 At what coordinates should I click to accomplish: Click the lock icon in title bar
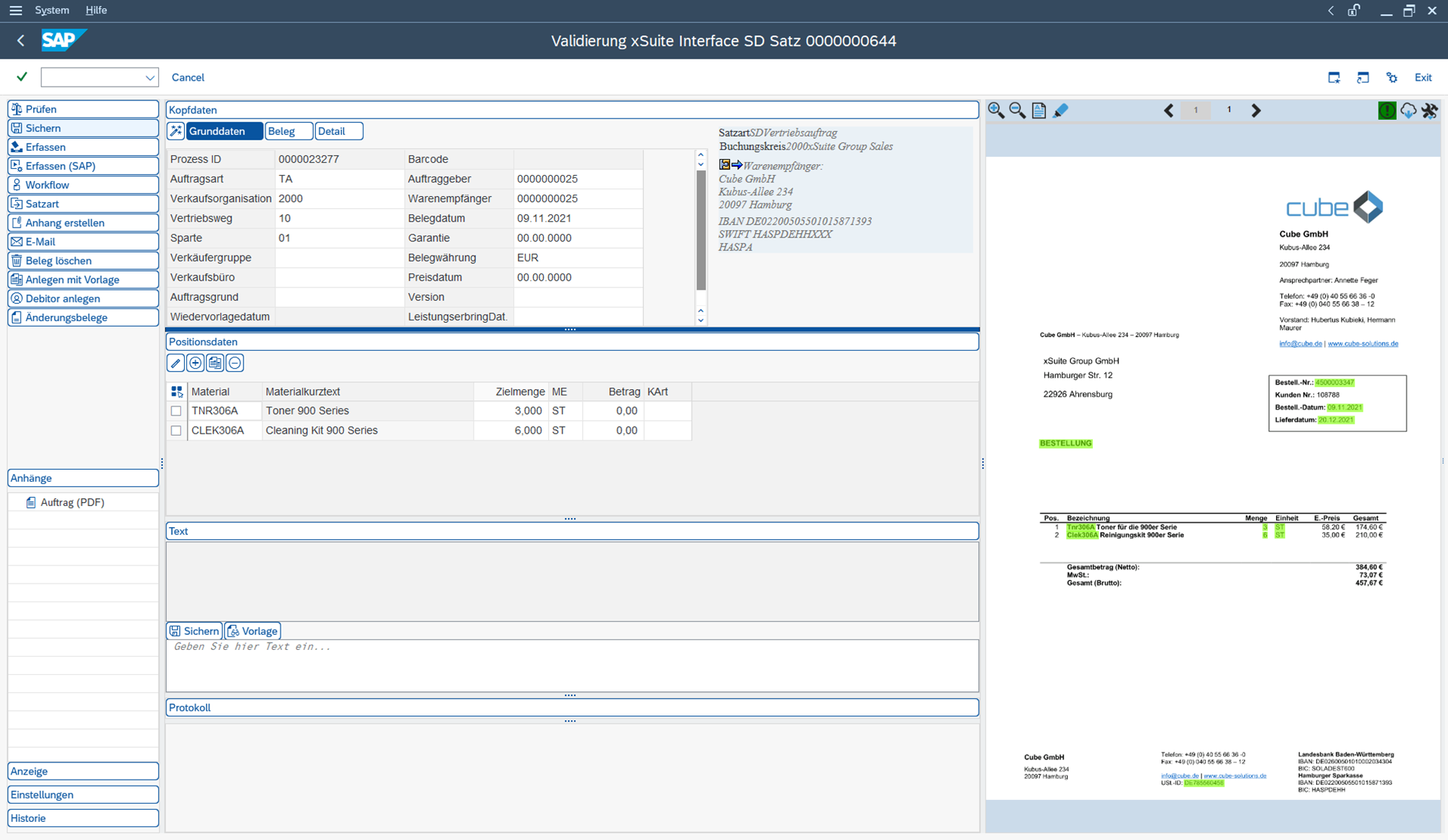point(1354,11)
